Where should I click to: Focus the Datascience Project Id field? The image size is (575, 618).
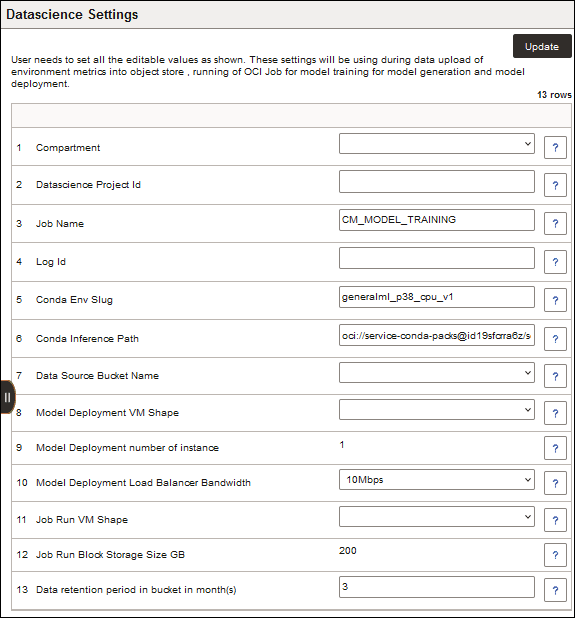tap(437, 181)
